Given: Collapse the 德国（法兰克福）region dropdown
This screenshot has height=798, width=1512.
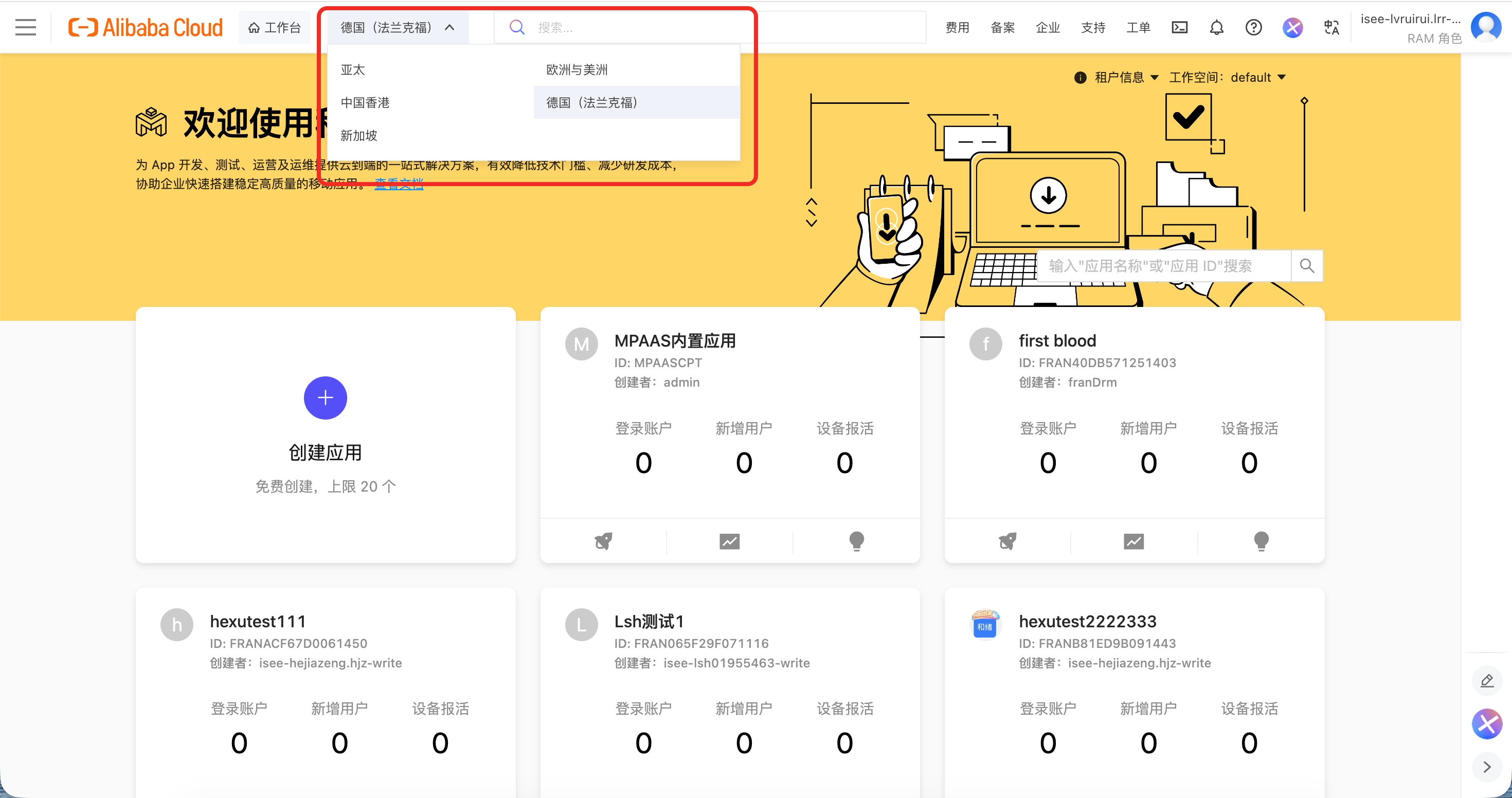Looking at the screenshot, I should (397, 27).
